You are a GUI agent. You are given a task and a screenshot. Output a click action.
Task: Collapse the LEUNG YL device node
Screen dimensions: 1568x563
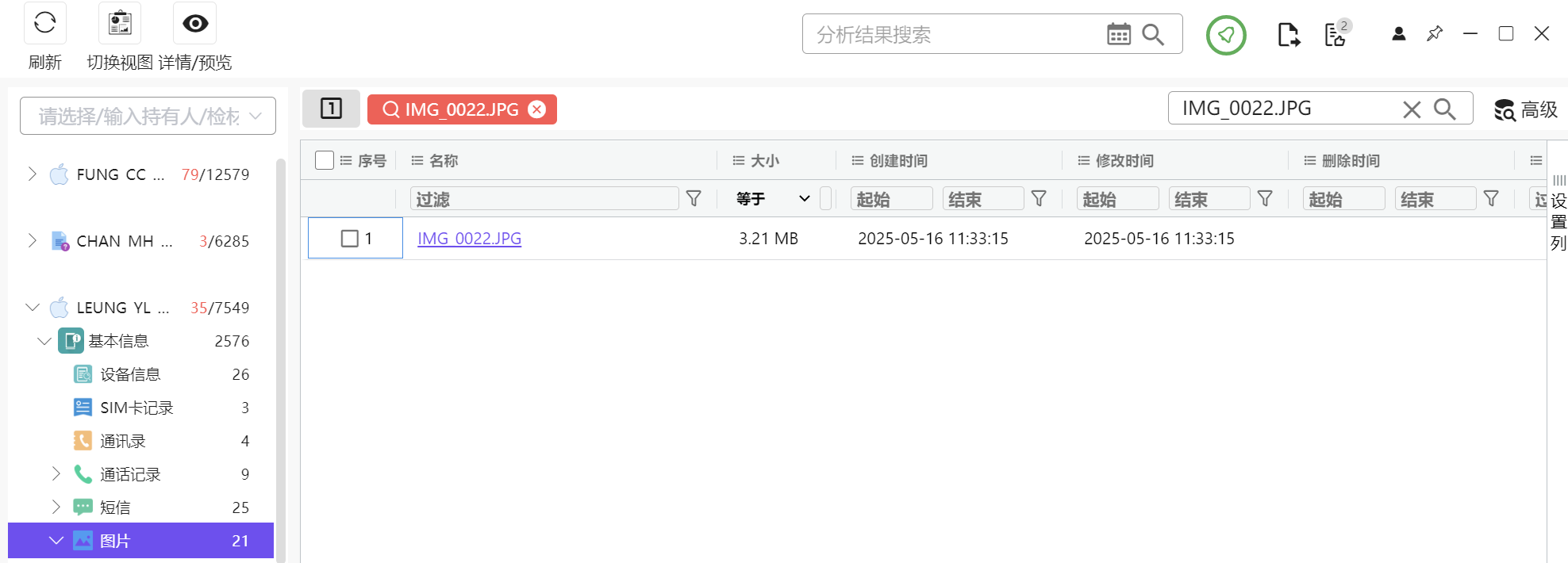coord(32,307)
